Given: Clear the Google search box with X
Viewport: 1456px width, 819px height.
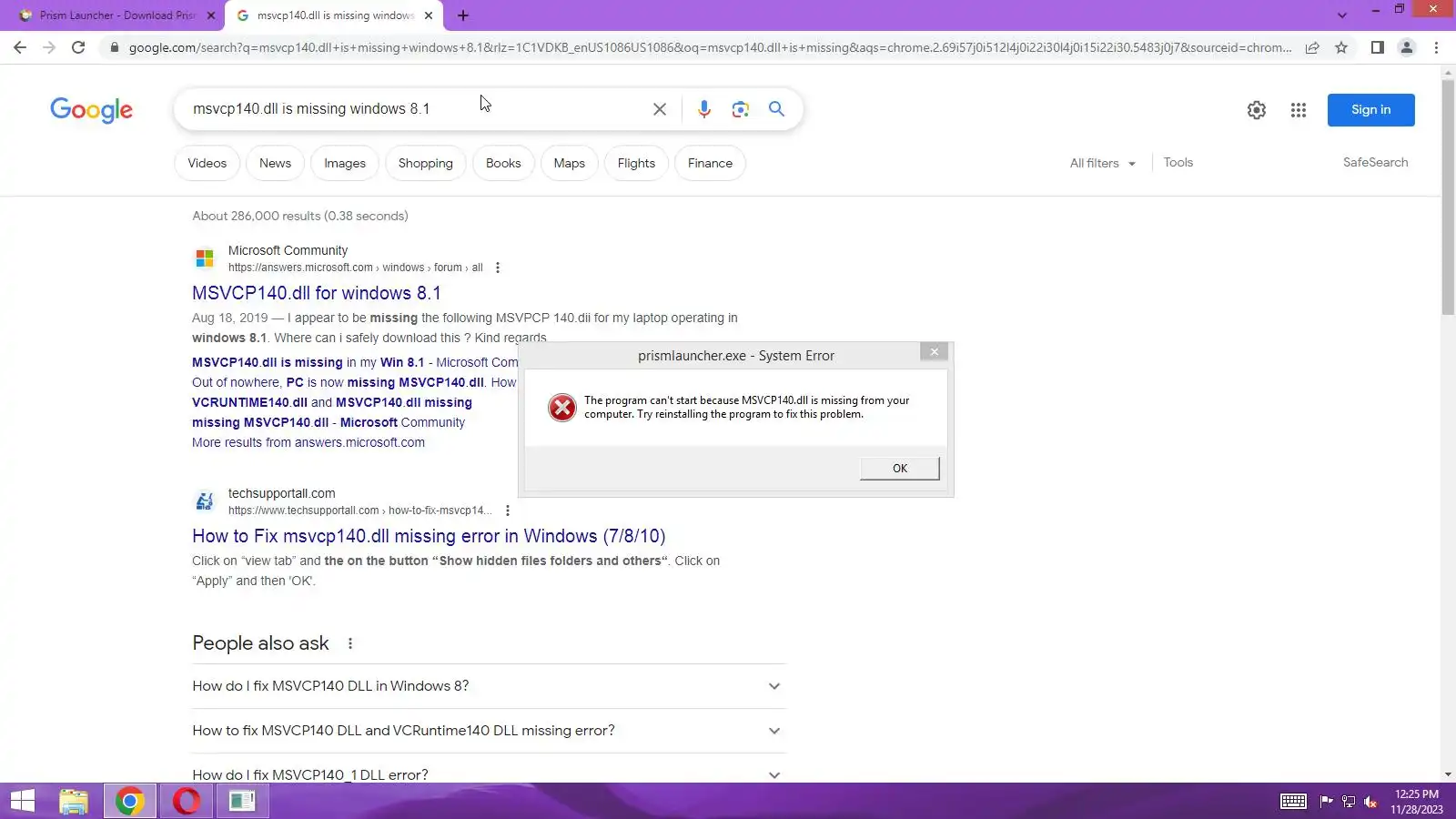Looking at the screenshot, I should pos(660,109).
